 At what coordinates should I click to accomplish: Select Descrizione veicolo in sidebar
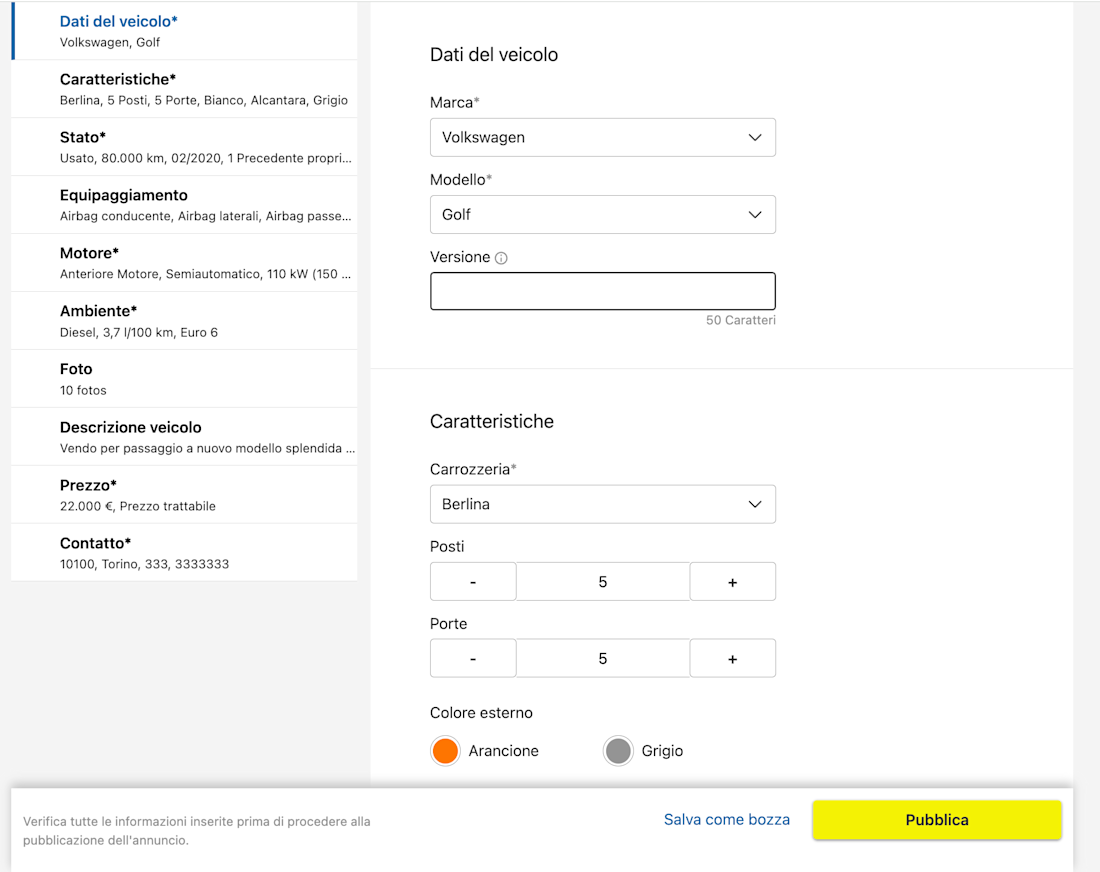point(184,437)
